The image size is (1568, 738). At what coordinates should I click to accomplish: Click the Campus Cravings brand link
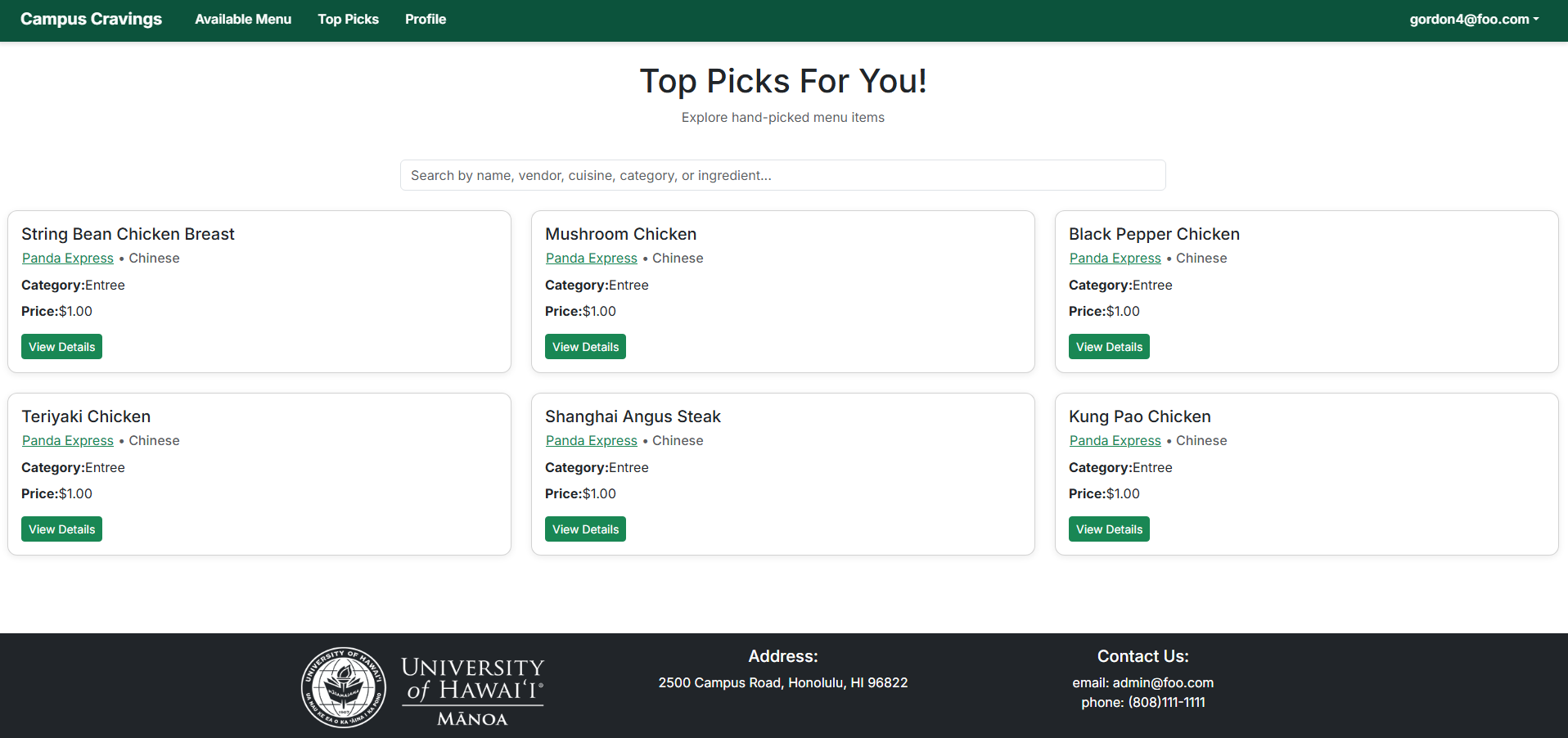tap(91, 20)
